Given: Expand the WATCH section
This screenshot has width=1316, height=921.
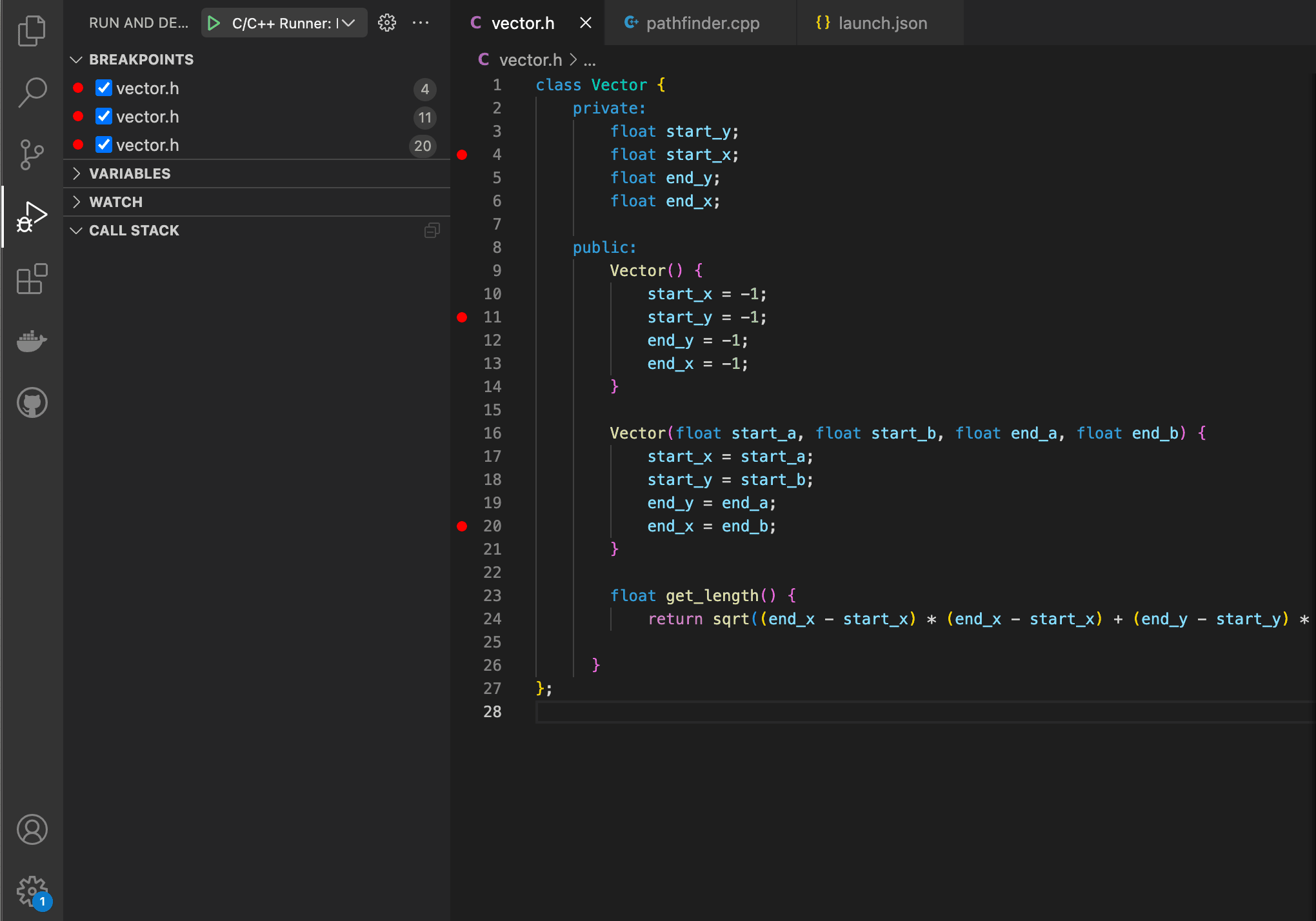Looking at the screenshot, I should click(115, 202).
